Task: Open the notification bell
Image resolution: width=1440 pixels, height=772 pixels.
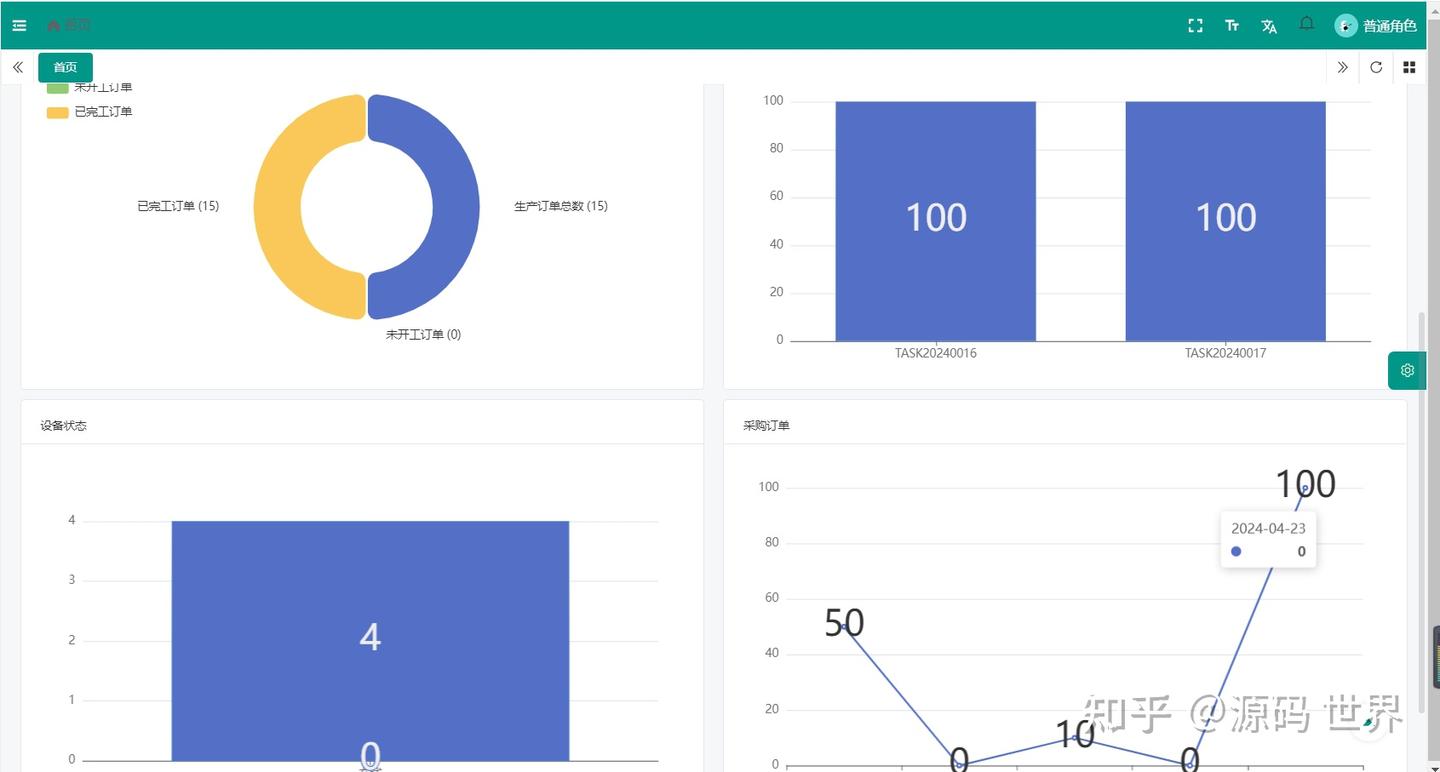Action: (1306, 25)
